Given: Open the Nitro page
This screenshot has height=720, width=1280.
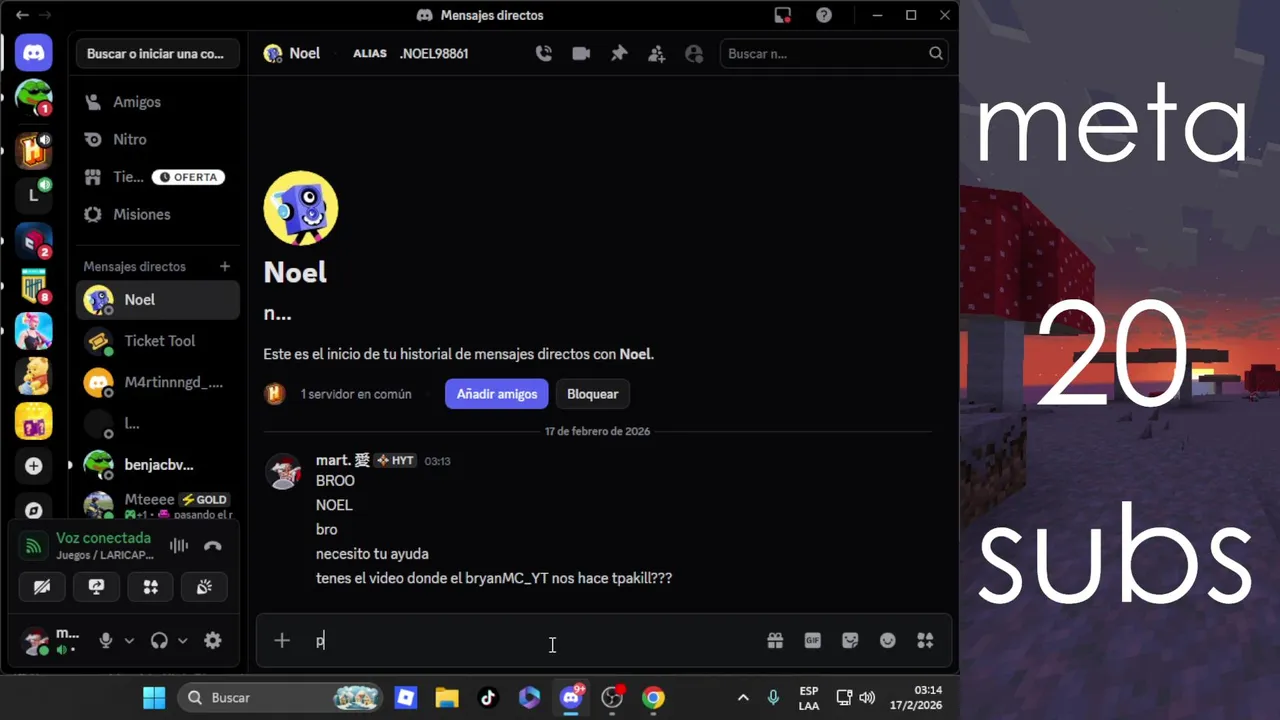Looking at the screenshot, I should point(157,139).
